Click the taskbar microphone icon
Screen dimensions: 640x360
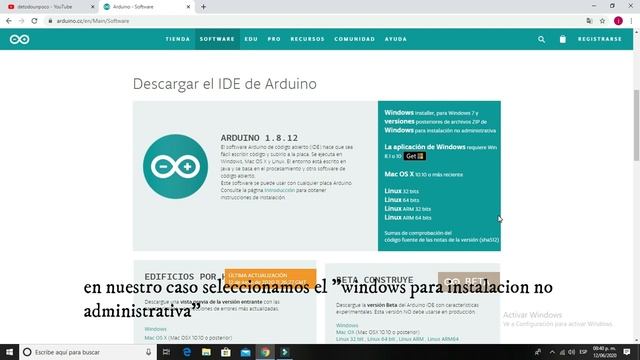(x=148, y=352)
